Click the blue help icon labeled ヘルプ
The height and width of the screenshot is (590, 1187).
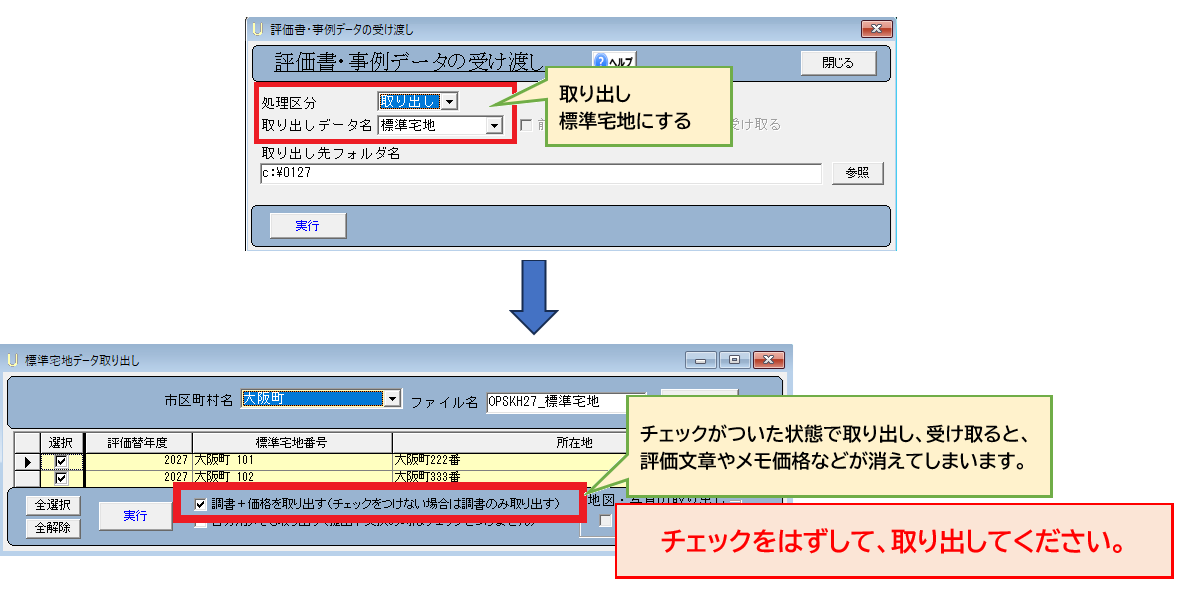tap(602, 61)
